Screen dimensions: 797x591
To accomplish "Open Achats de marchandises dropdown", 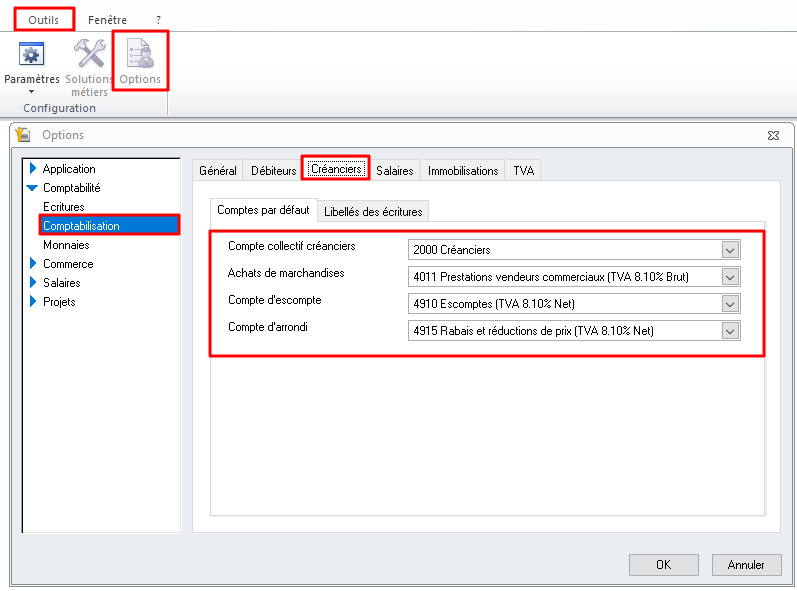I will click(x=730, y=277).
